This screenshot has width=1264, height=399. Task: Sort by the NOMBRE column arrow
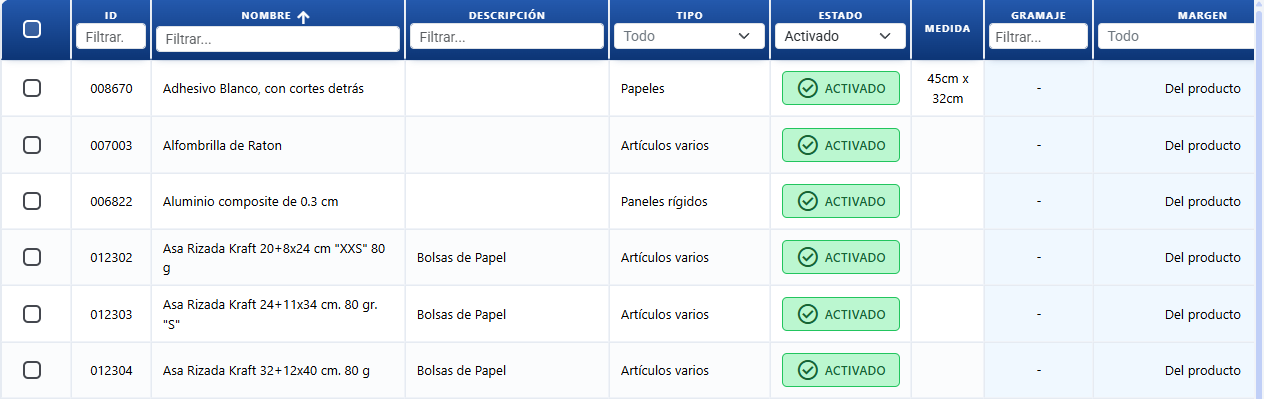pos(303,16)
